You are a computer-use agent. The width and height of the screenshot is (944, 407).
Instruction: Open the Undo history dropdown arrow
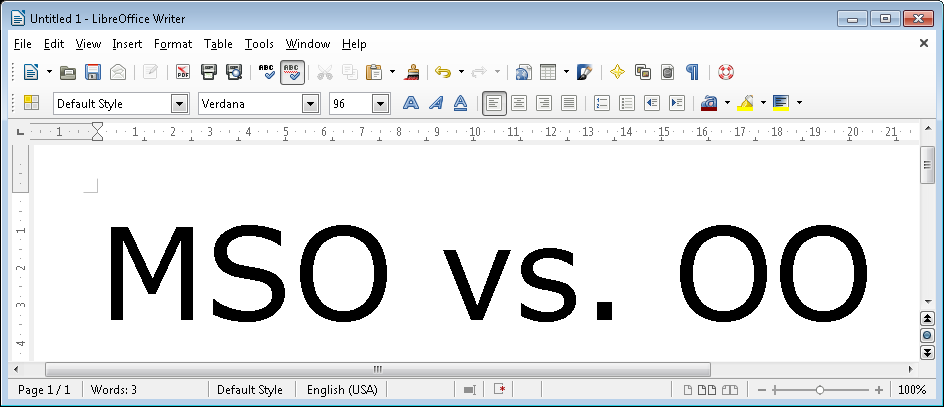[x=461, y=72]
